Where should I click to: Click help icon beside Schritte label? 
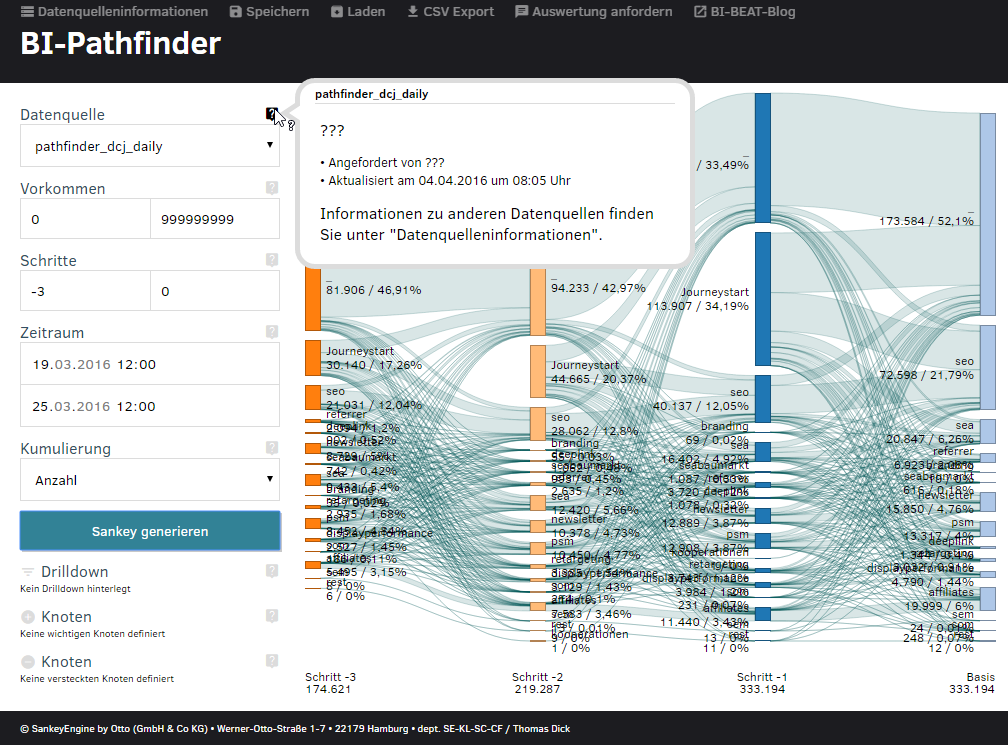point(271,260)
